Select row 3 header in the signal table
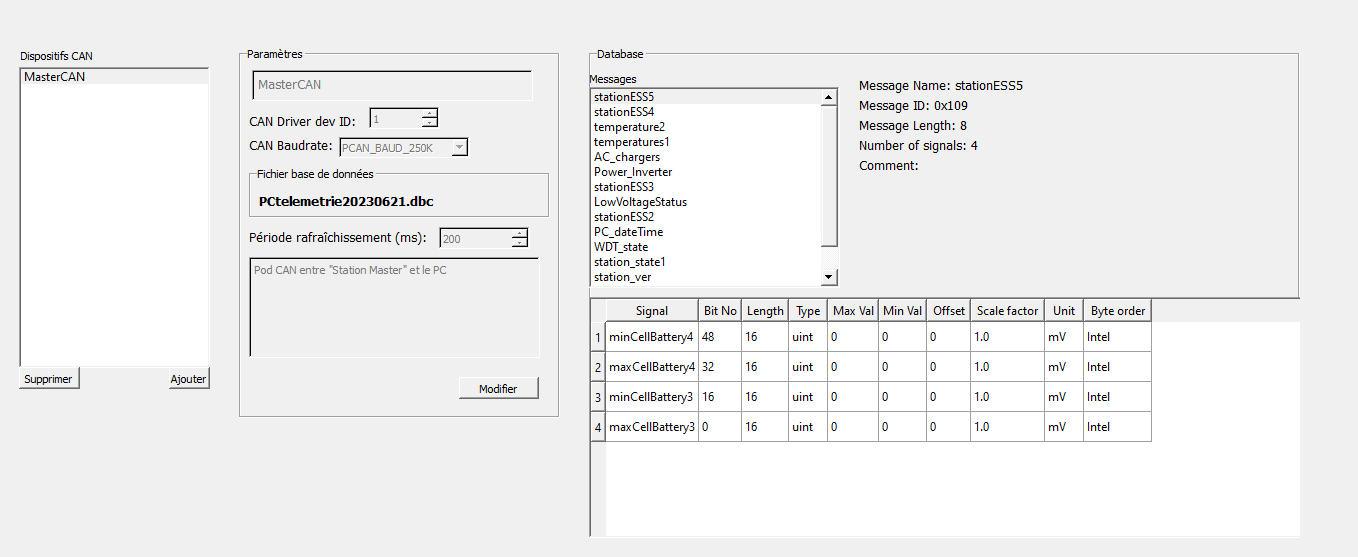 pos(598,397)
